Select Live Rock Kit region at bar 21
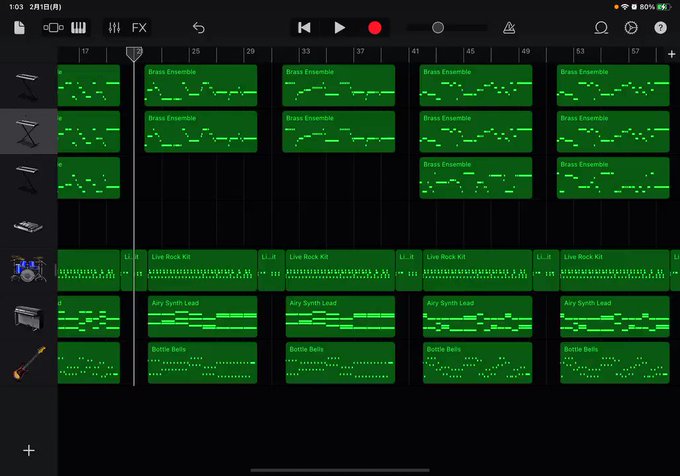 pos(203,271)
